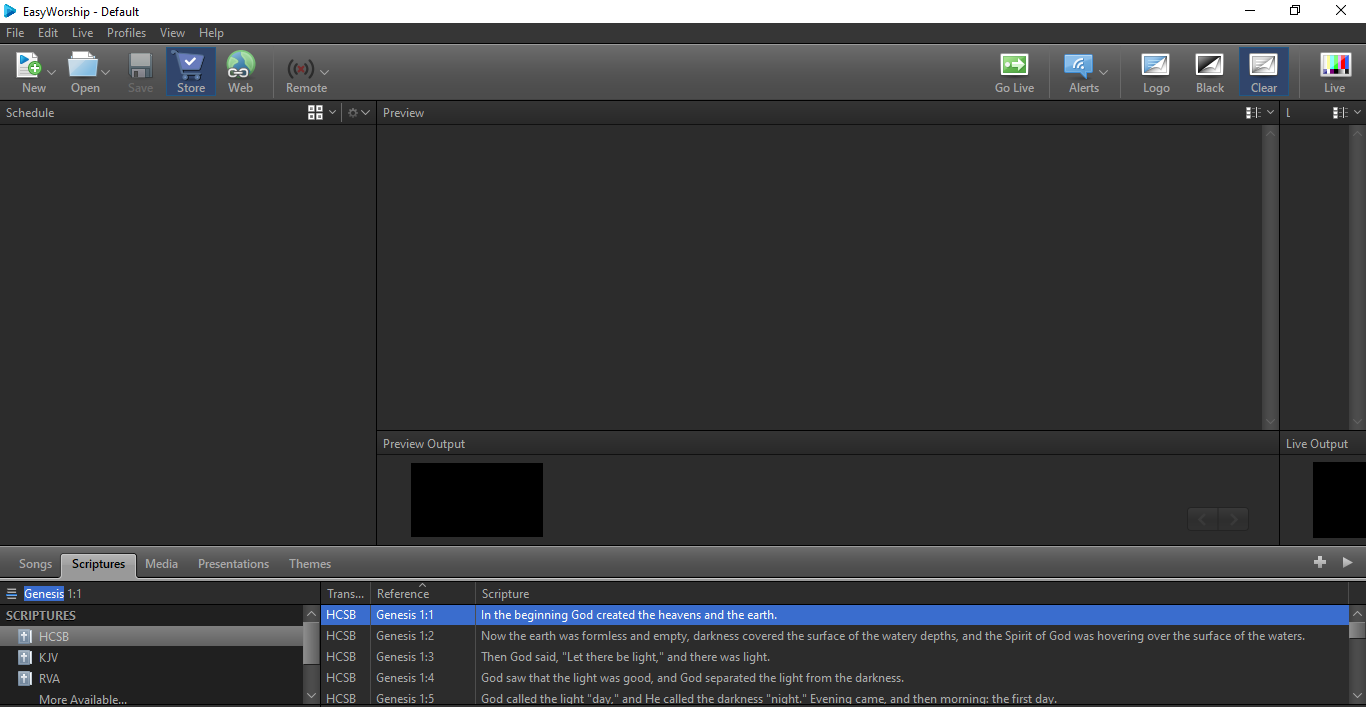1366x707 pixels.
Task: Select the RVA Bible icon
Action: coord(25,678)
